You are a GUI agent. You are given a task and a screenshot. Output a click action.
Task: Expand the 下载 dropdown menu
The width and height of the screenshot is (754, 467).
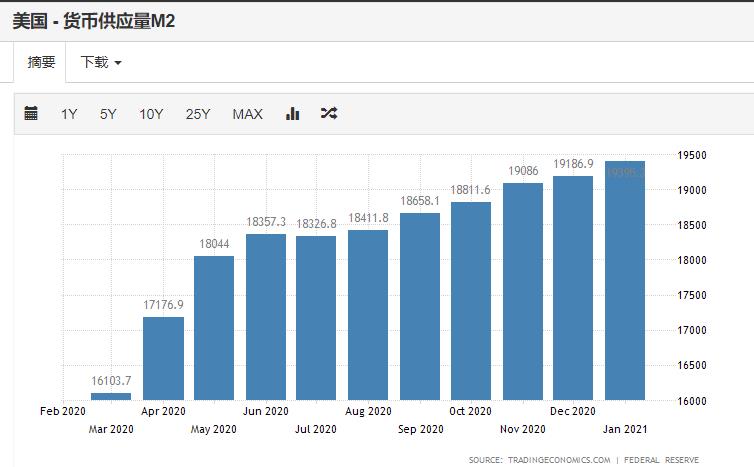point(100,62)
